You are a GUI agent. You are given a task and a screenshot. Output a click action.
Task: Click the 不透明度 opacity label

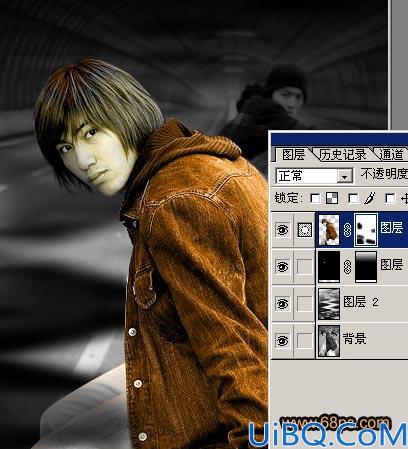pyautogui.click(x=384, y=173)
